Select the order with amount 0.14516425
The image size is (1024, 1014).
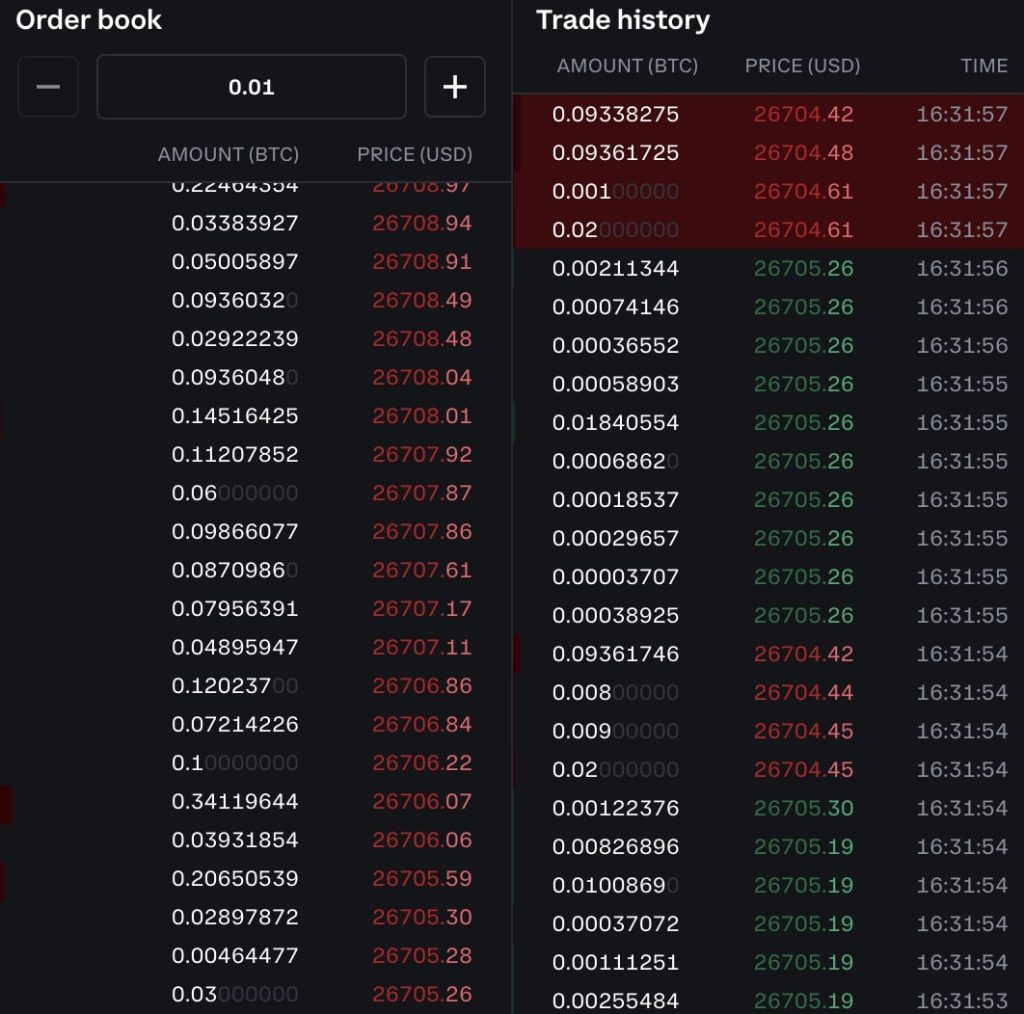(235, 416)
